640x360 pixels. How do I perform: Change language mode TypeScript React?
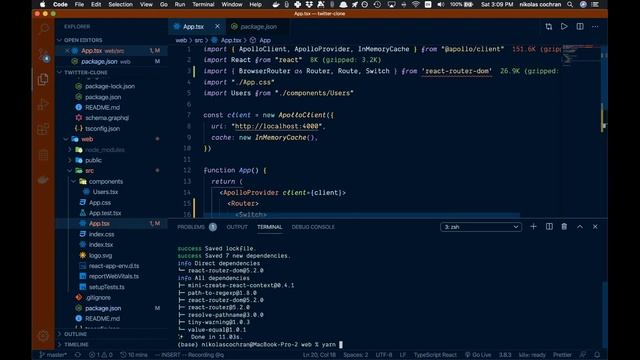[x=435, y=355]
